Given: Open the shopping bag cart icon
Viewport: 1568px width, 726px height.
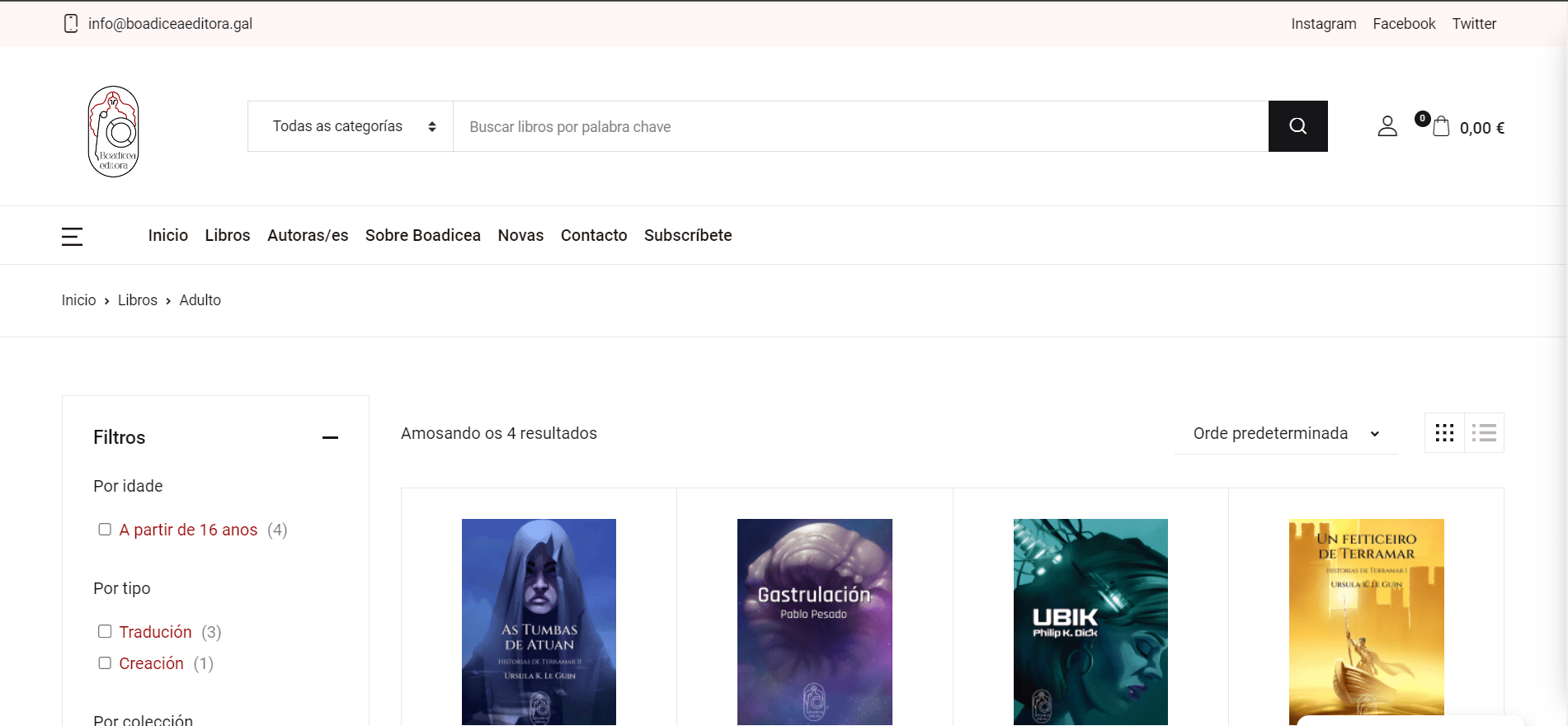Looking at the screenshot, I should point(1441,127).
